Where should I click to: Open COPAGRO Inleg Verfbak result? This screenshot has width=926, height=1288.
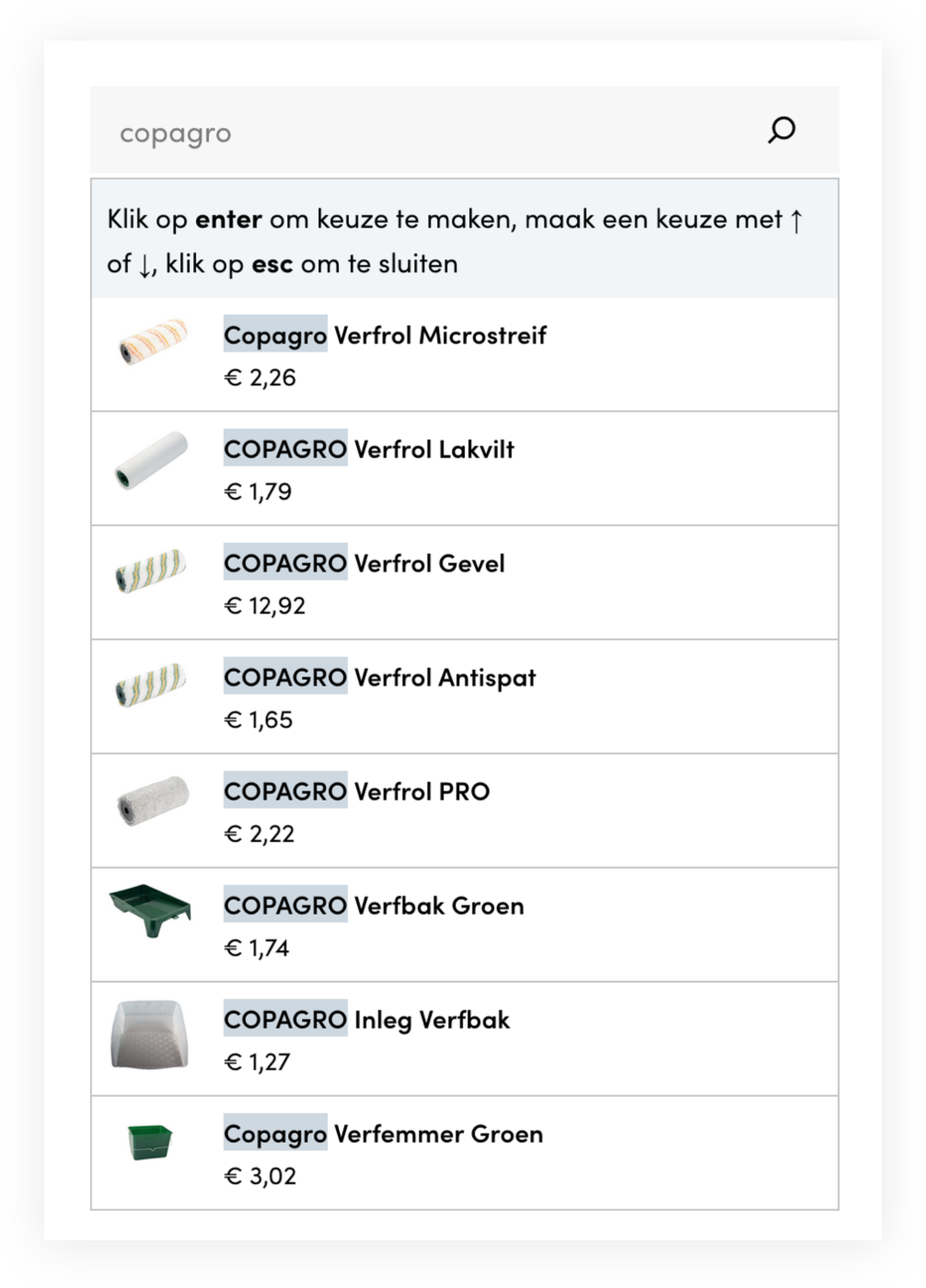click(x=367, y=1020)
